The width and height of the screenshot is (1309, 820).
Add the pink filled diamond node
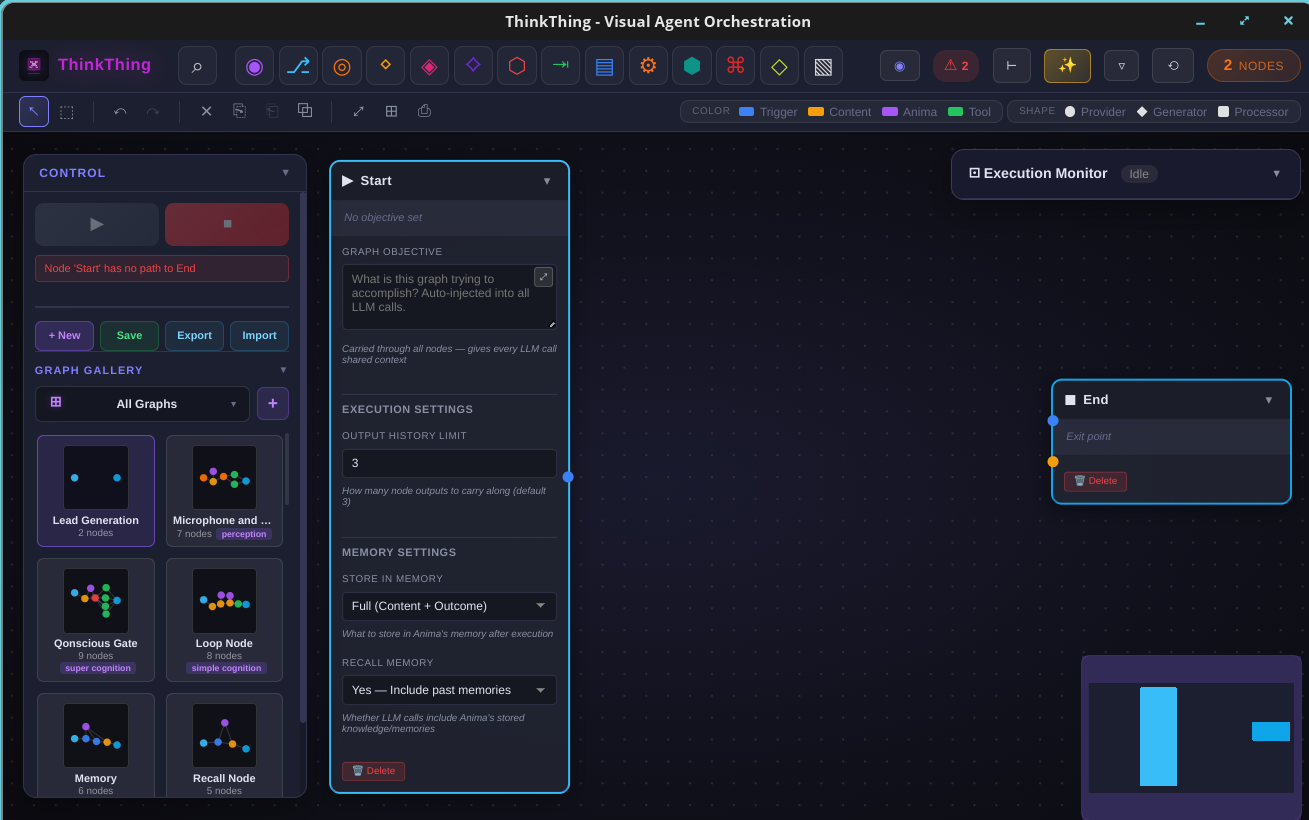429,66
